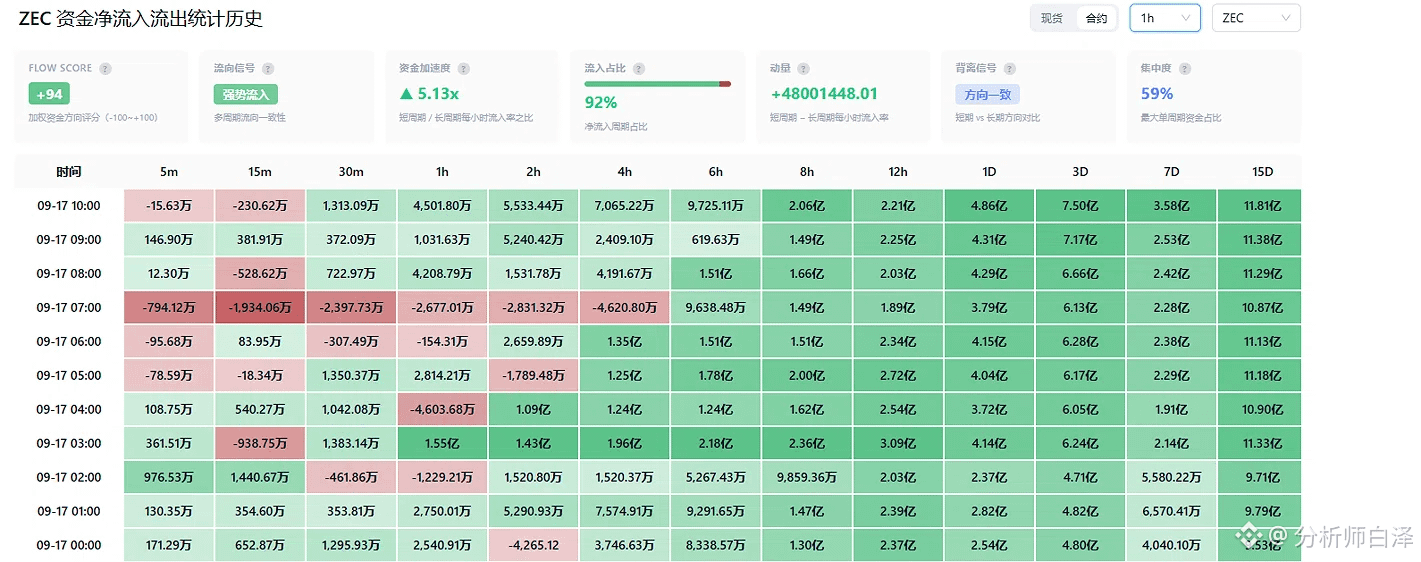
Task: Click the 强势流入 signal badge
Action: pyautogui.click(x=245, y=95)
